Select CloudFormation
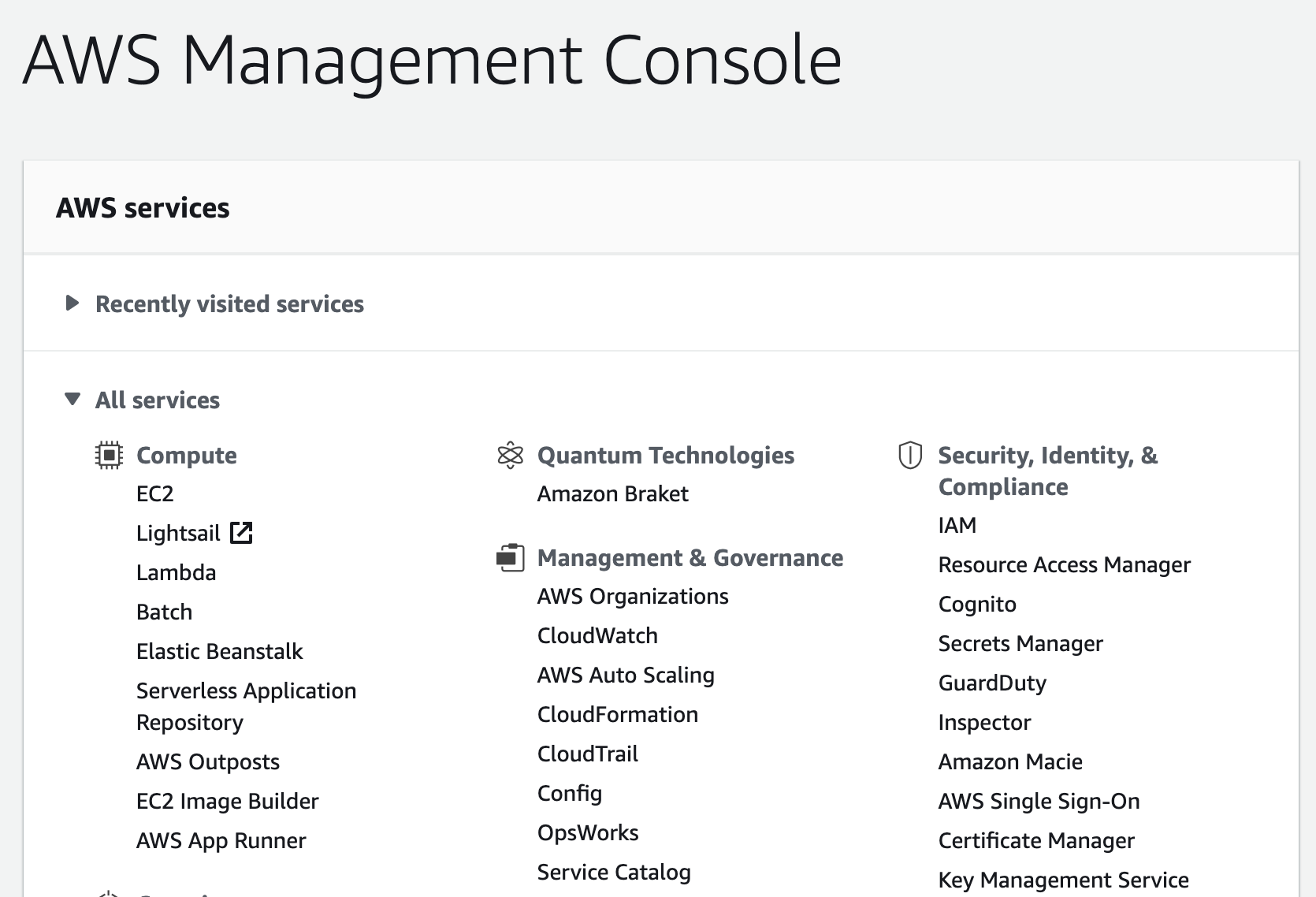This screenshot has height=897, width=1316. point(618,714)
